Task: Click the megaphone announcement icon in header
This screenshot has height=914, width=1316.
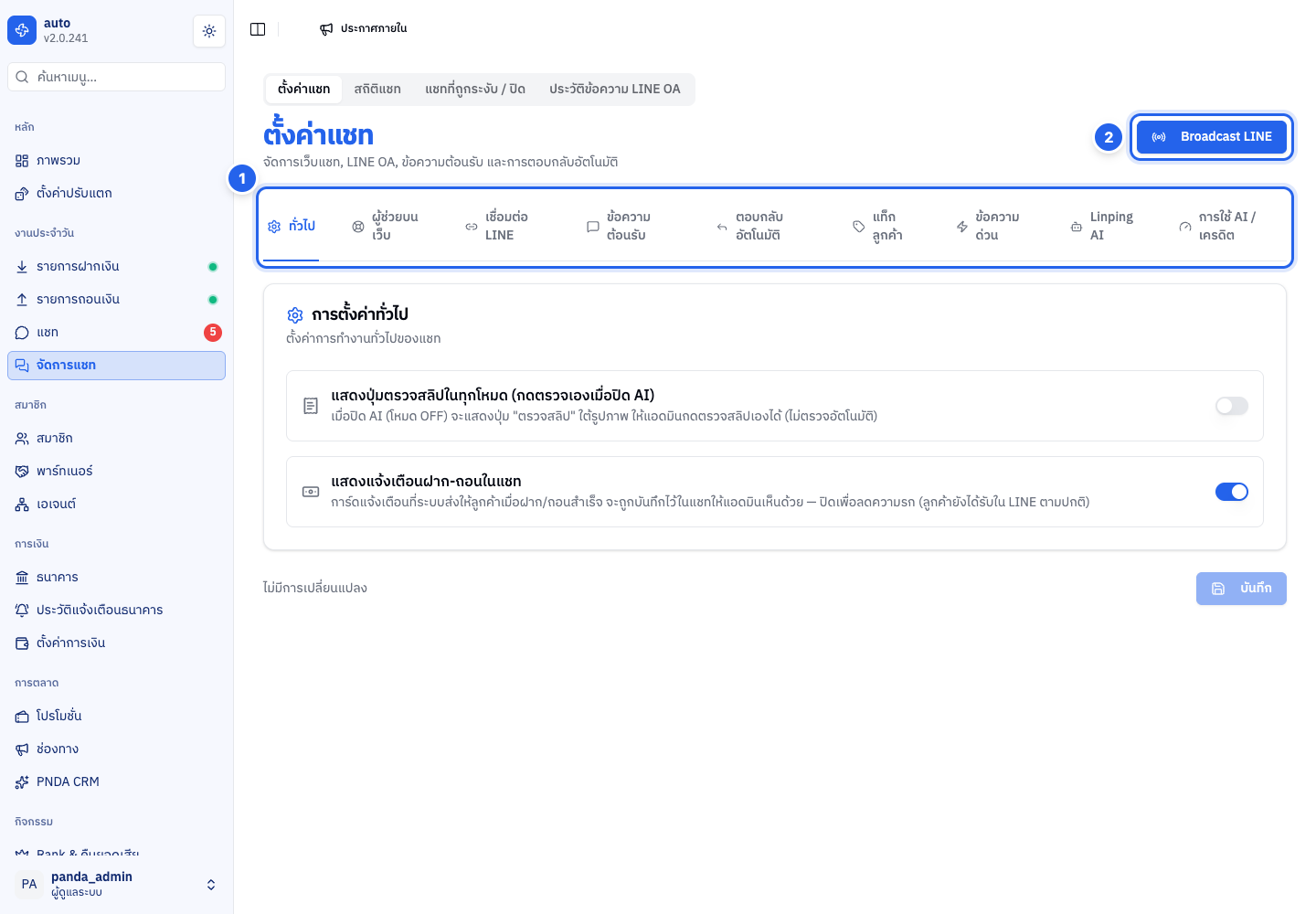Action: [326, 29]
